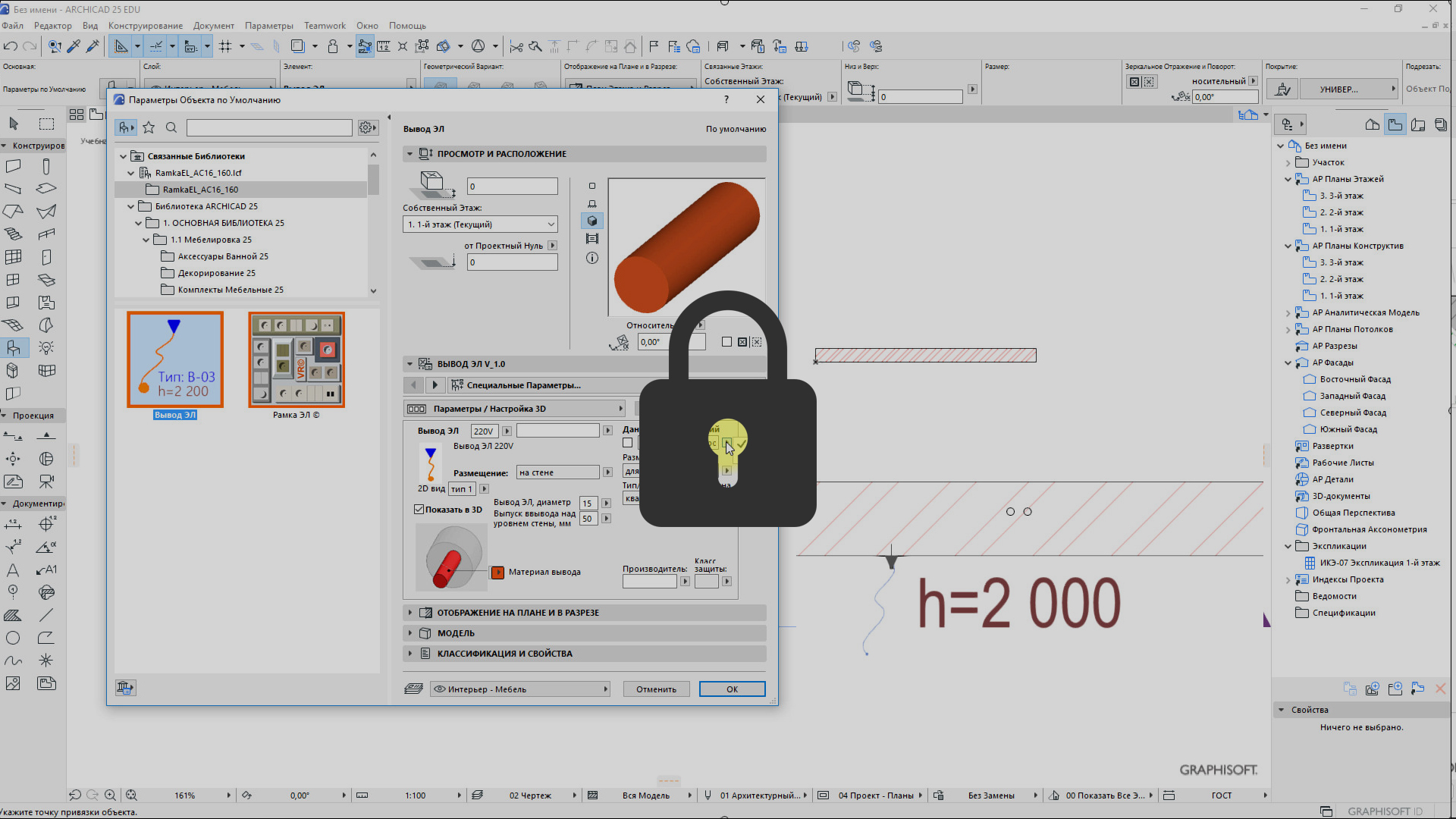1456x819 pixels.
Task: Select the Lamp tool
Action: click(x=46, y=348)
